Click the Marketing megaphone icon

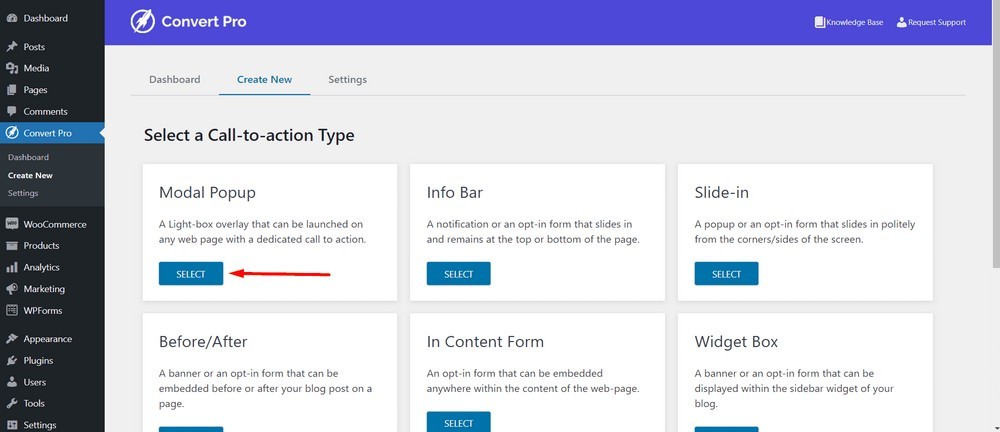pos(11,289)
